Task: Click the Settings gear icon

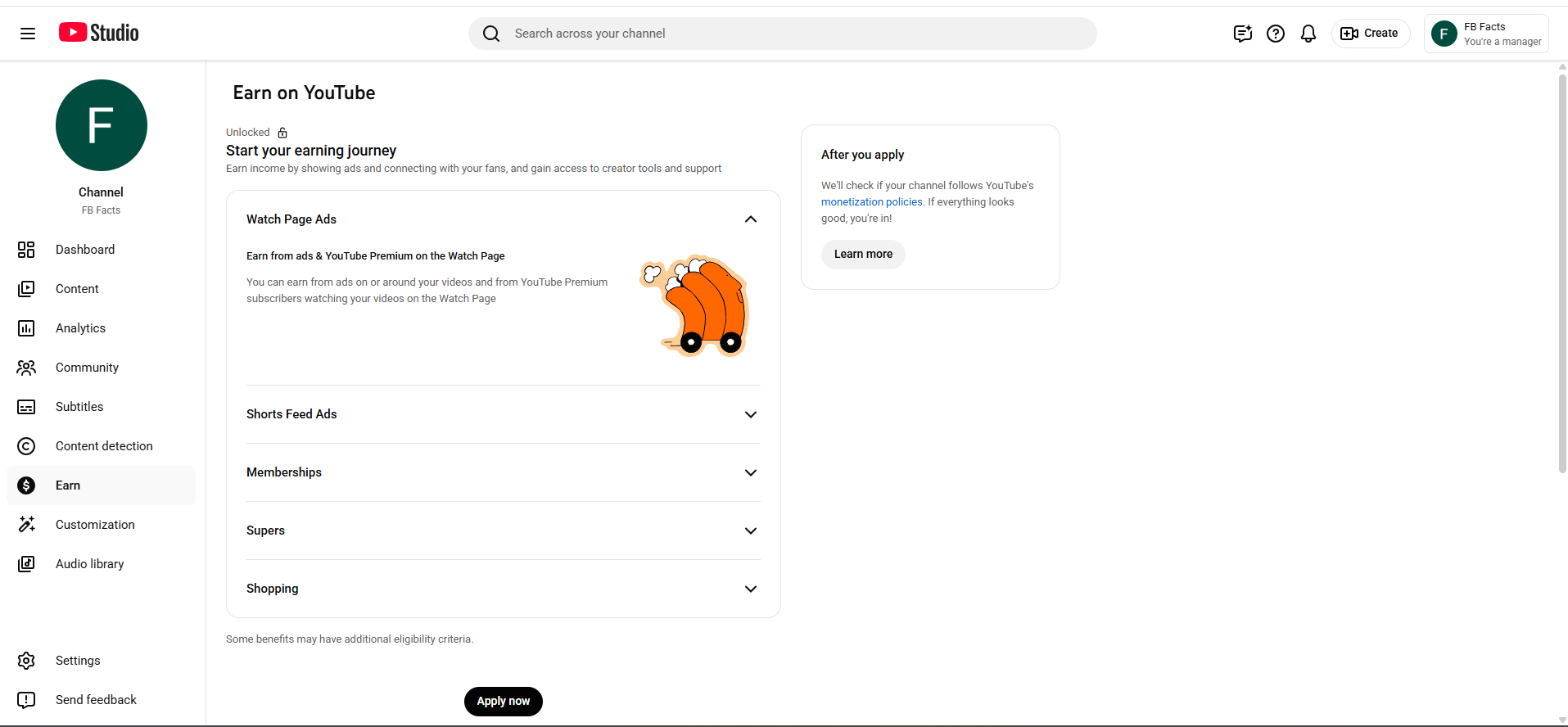Action: [x=26, y=661]
